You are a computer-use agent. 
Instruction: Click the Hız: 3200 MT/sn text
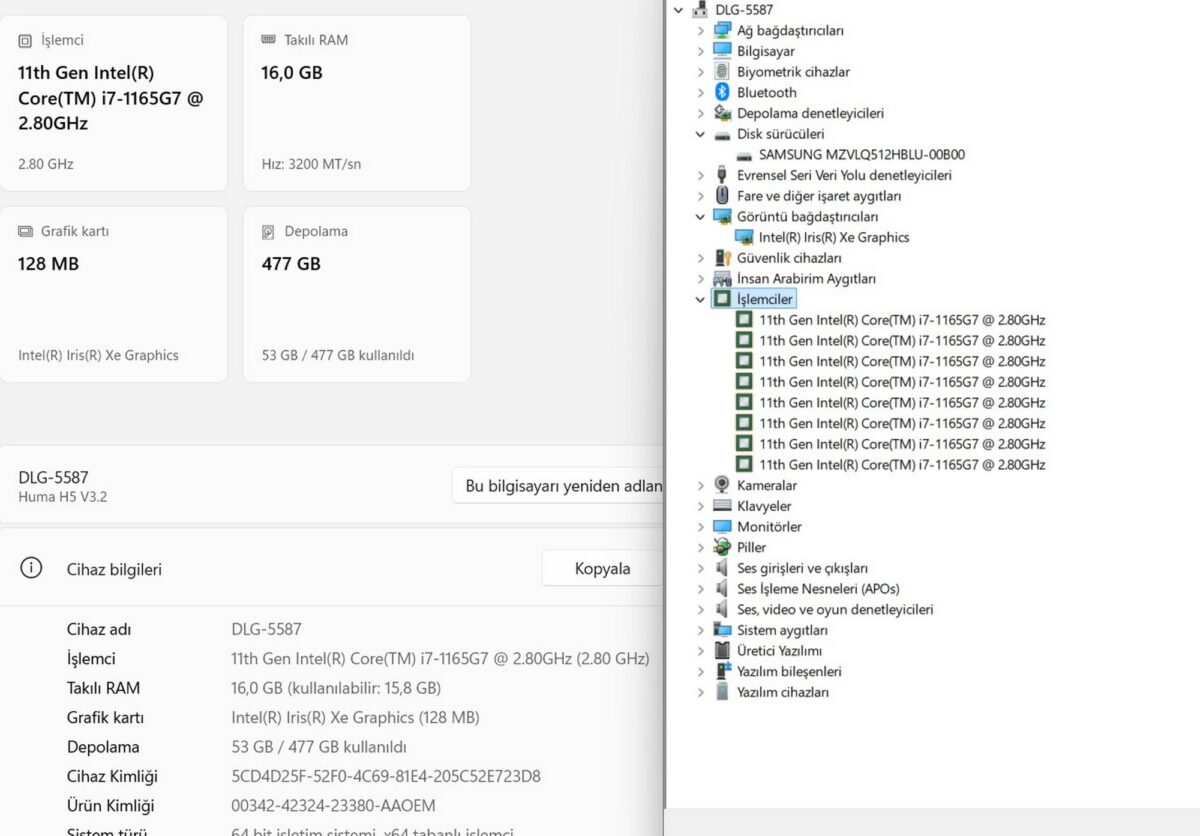[x=311, y=164]
